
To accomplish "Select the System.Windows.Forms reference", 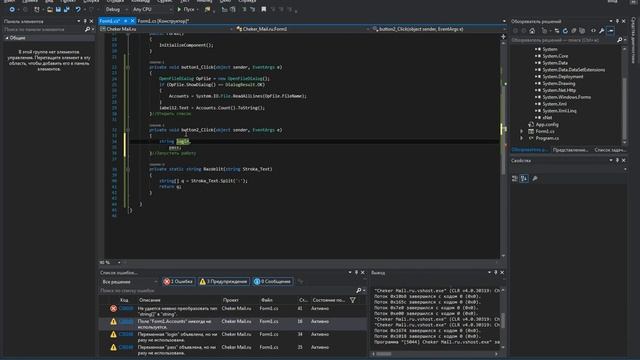I will coord(567,97).
